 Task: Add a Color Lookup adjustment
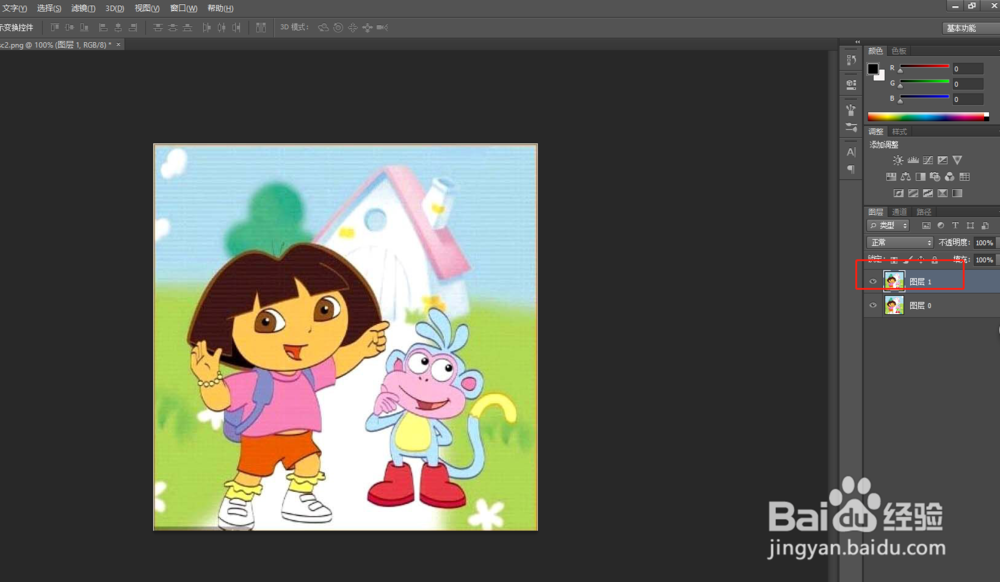coord(964,177)
